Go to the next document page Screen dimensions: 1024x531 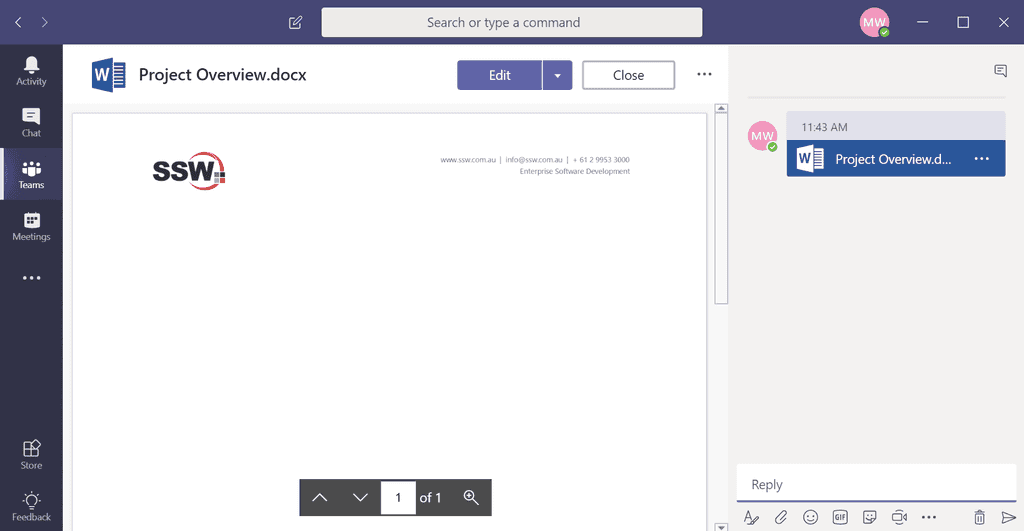361,497
